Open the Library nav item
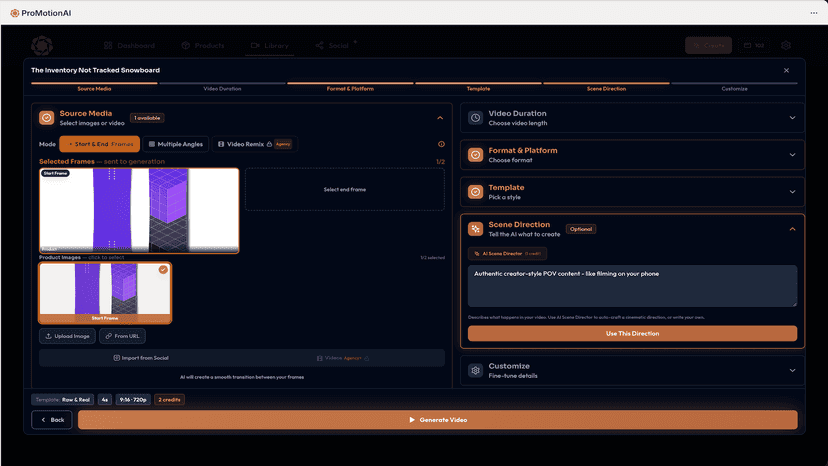This screenshot has height=466, width=828. click(x=270, y=45)
